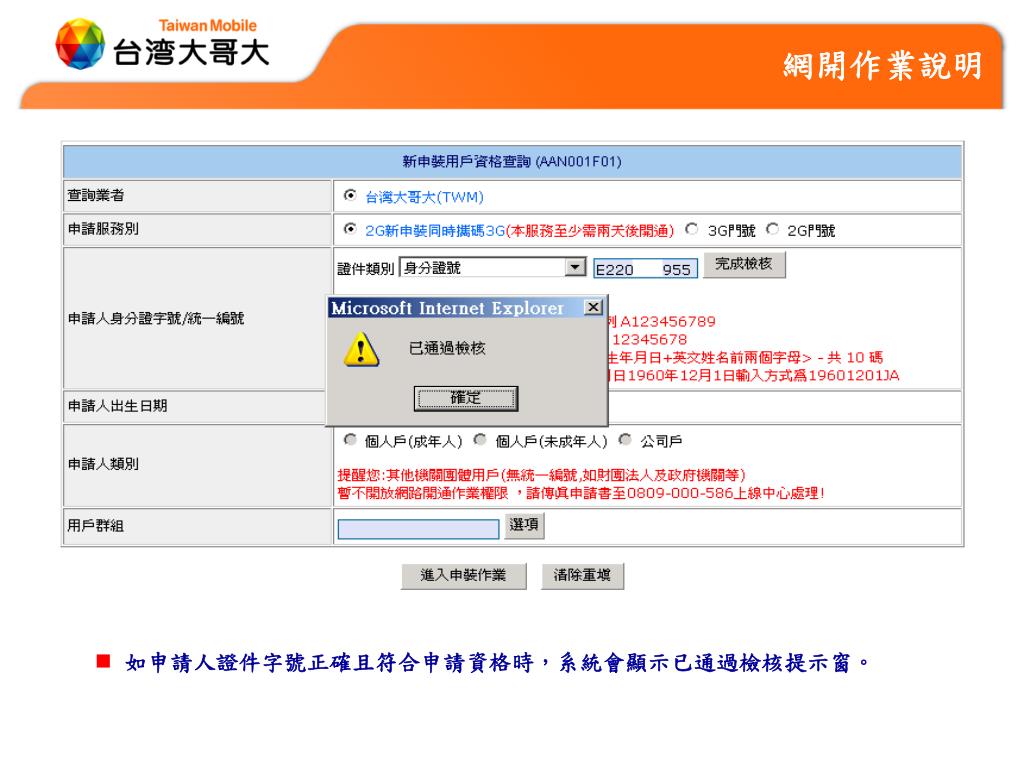Viewport: 1024px width, 768px height.
Task: Click the Microsoft Internet Explorer title bar
Action: (x=466, y=307)
